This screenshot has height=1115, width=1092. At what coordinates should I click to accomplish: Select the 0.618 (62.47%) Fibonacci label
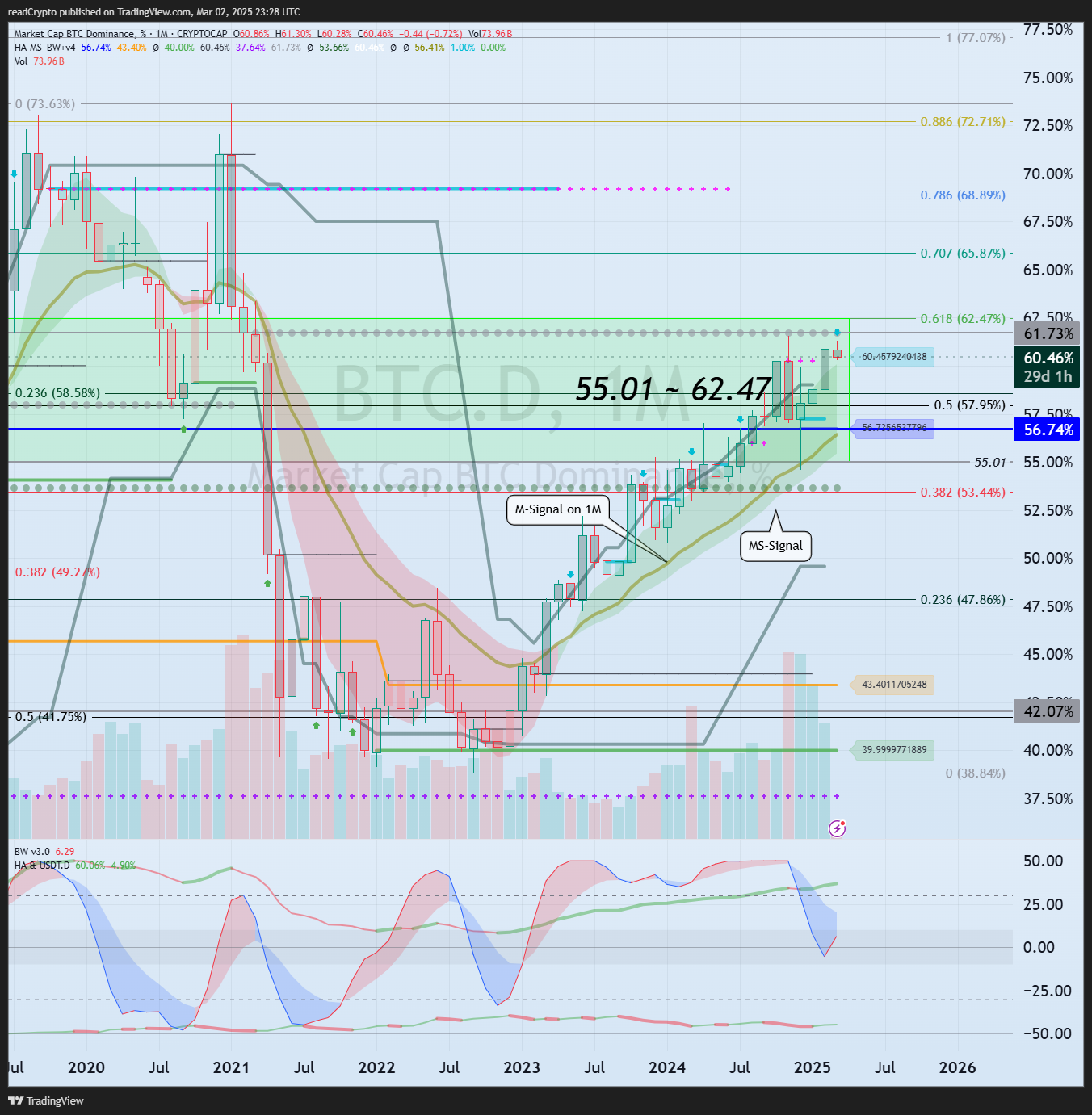click(963, 319)
